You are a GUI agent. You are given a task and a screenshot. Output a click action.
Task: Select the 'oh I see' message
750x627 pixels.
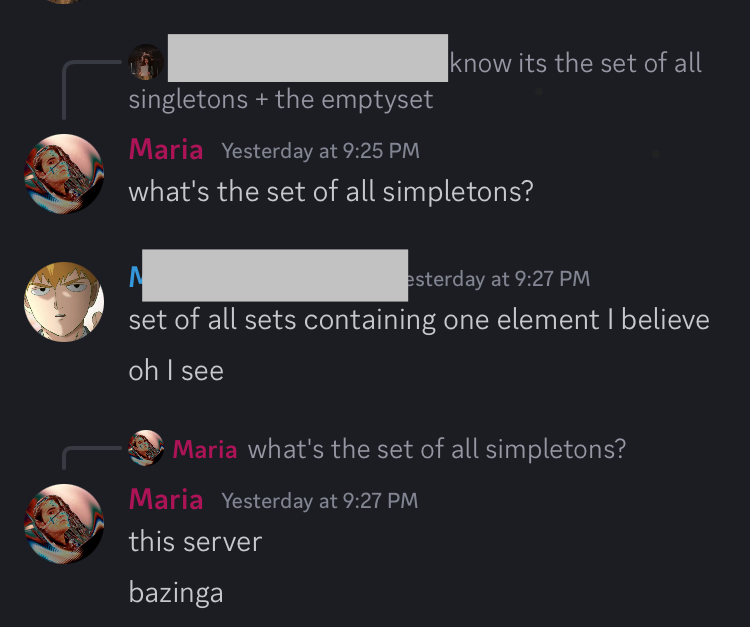176,371
